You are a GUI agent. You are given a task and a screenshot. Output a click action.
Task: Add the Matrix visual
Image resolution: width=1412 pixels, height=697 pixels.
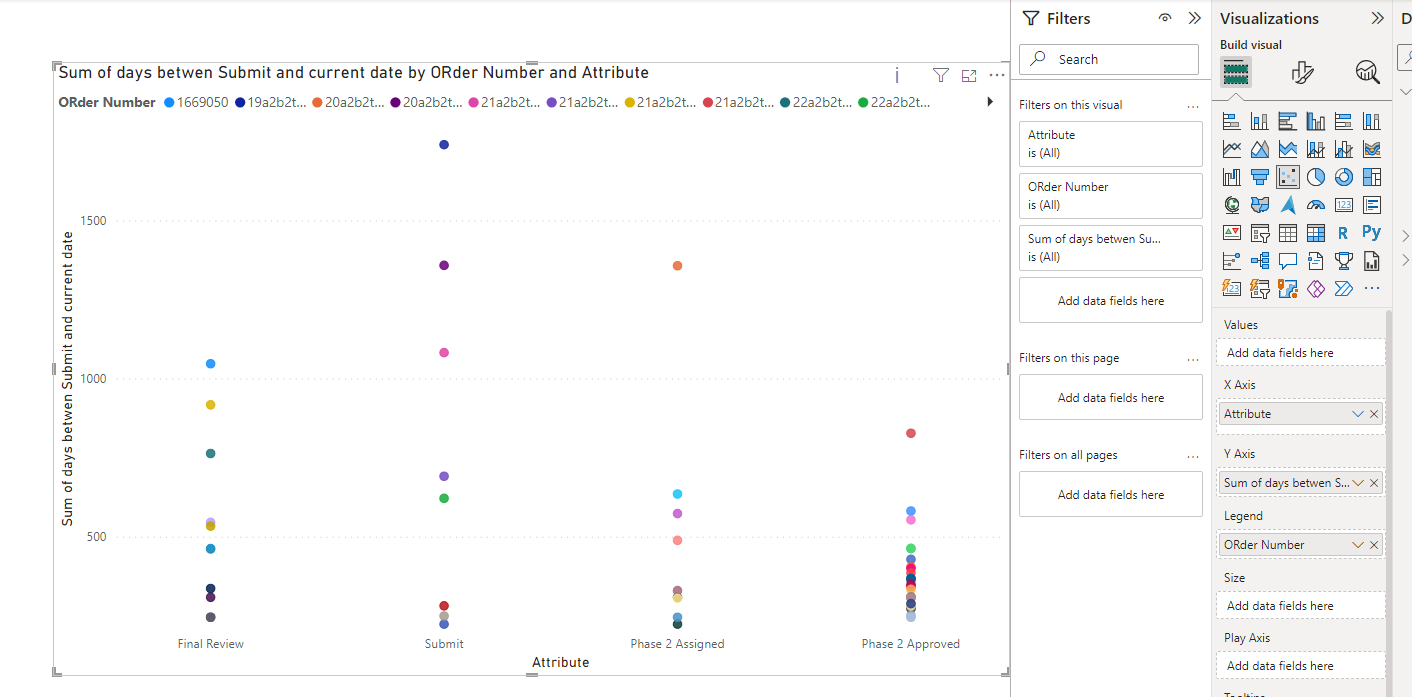[1316, 233]
